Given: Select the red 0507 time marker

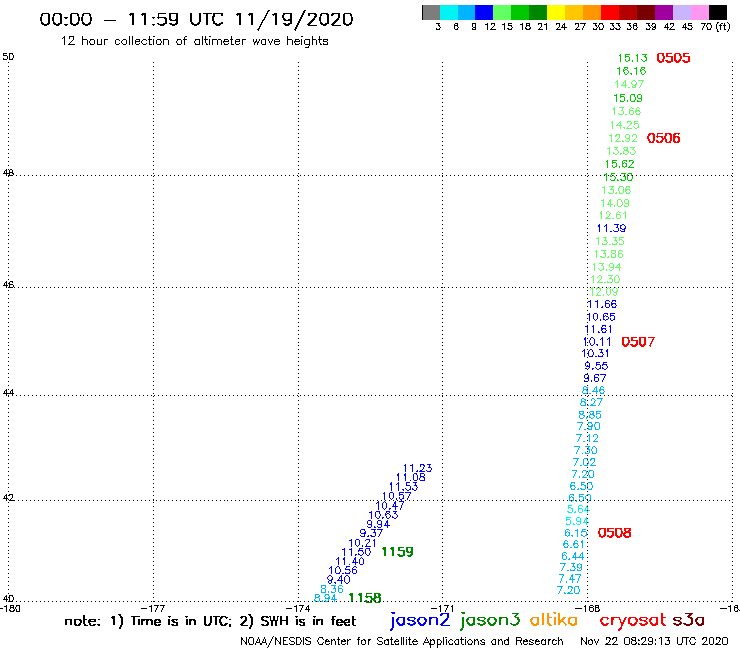Looking at the screenshot, I should coord(638,342).
